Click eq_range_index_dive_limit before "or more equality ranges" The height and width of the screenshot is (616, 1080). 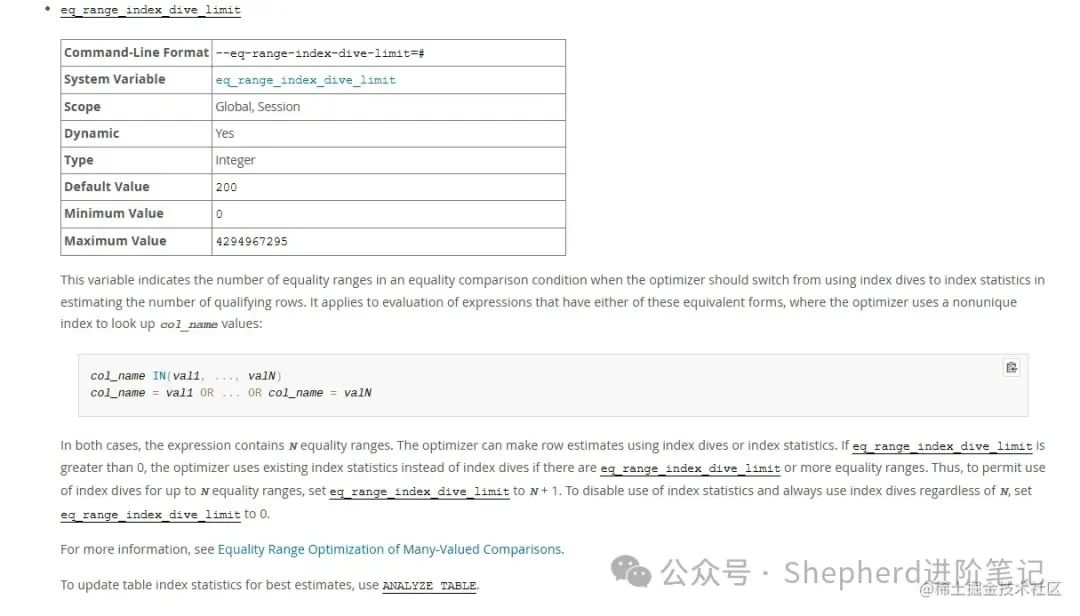(689, 468)
